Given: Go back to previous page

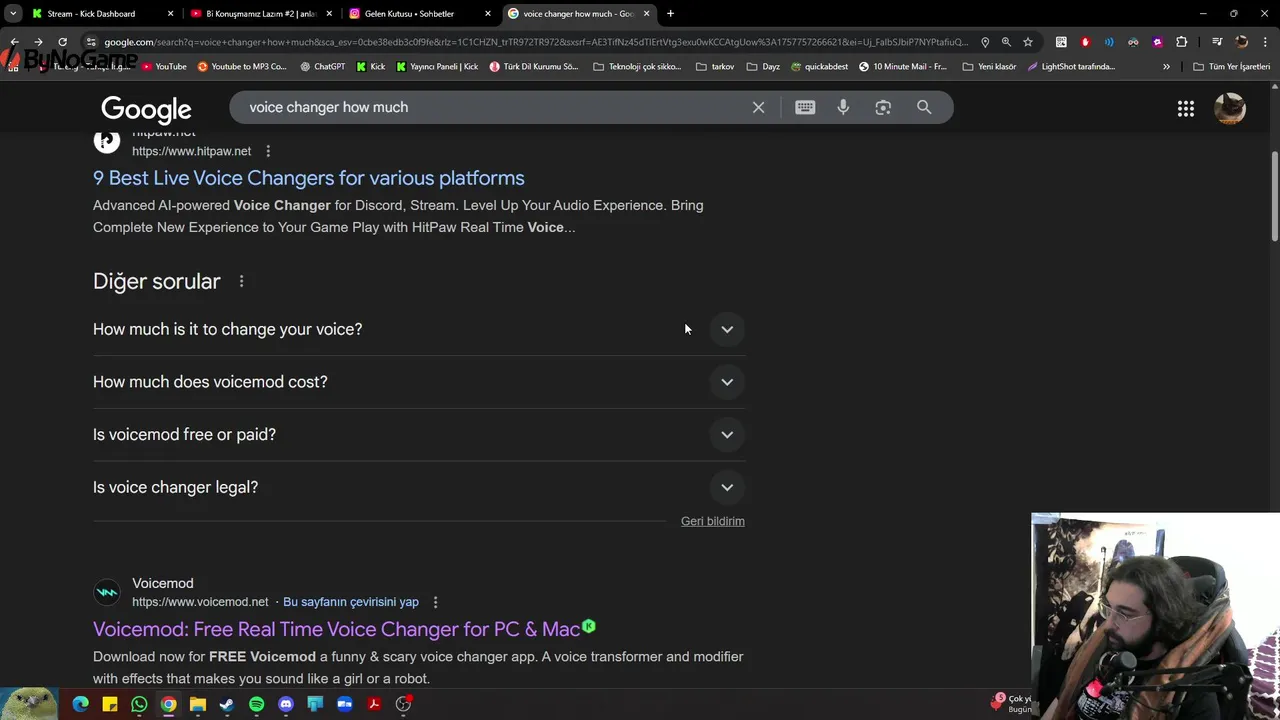Looking at the screenshot, I should (x=14, y=42).
